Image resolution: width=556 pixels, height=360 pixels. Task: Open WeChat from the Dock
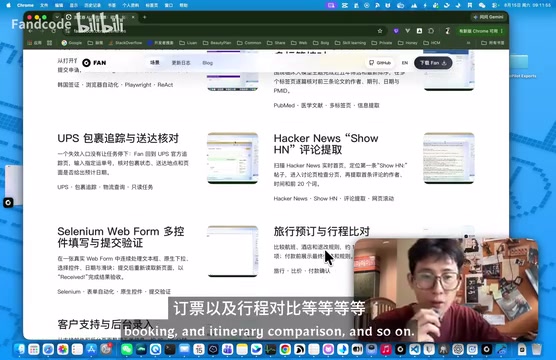(x=127, y=349)
